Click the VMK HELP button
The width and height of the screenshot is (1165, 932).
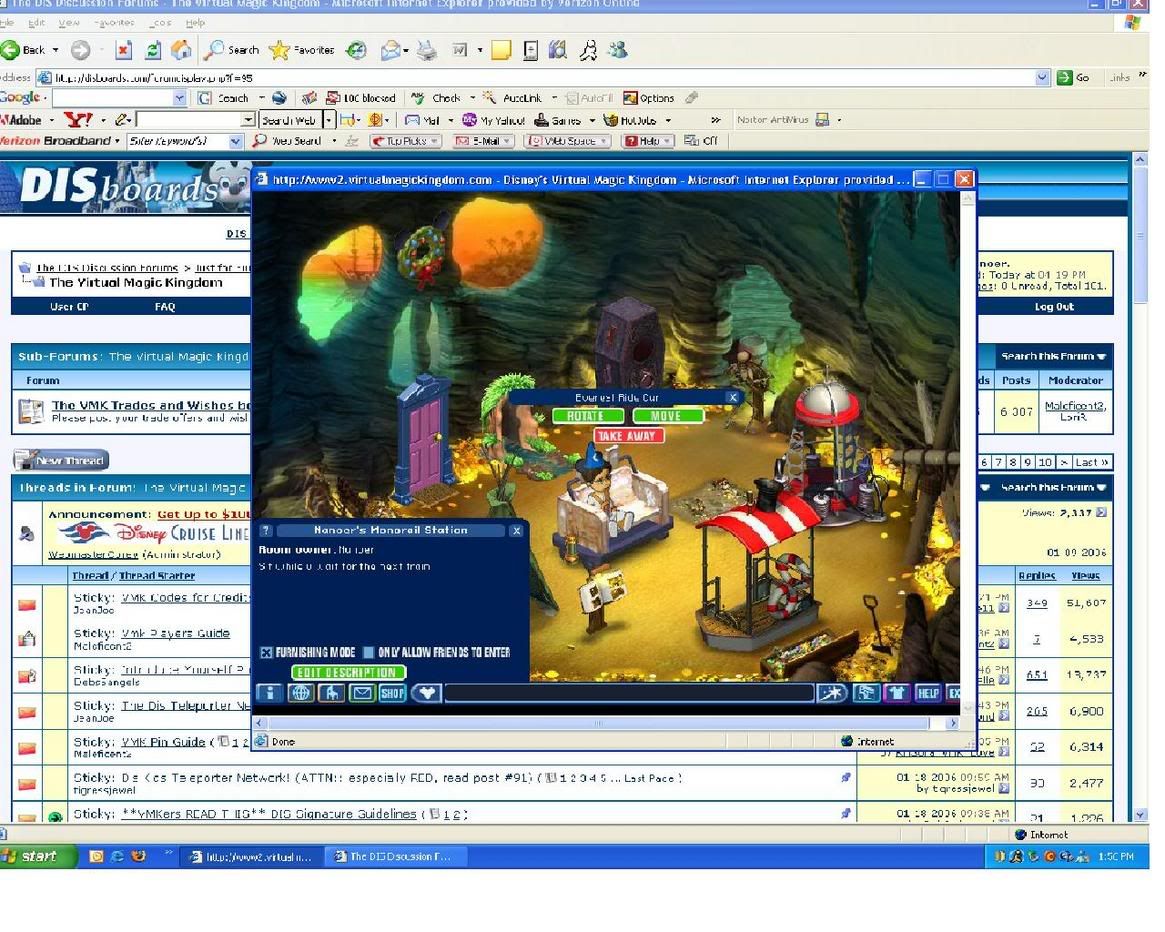pos(927,693)
